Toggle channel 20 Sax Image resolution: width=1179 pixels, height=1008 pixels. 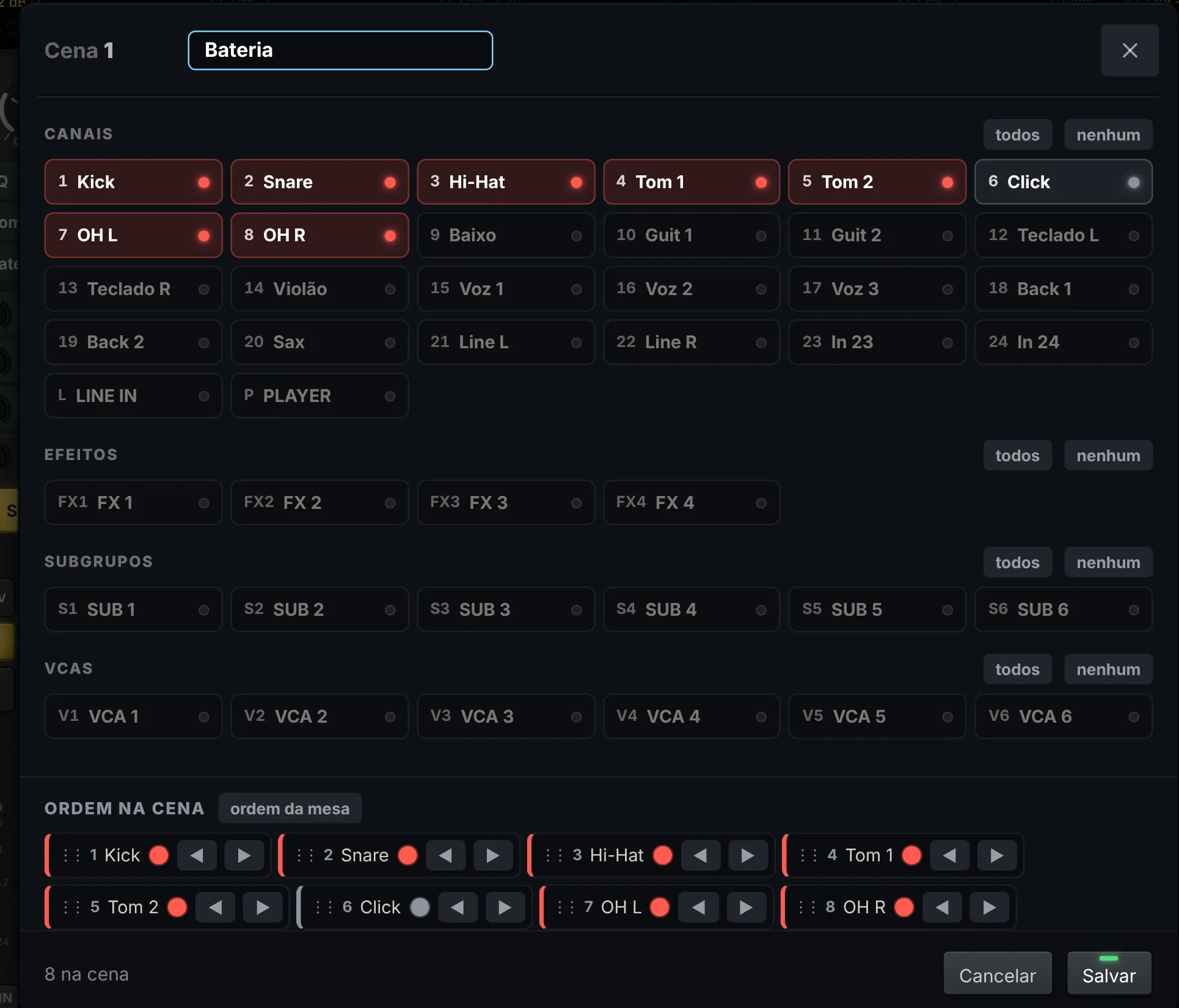(319, 342)
